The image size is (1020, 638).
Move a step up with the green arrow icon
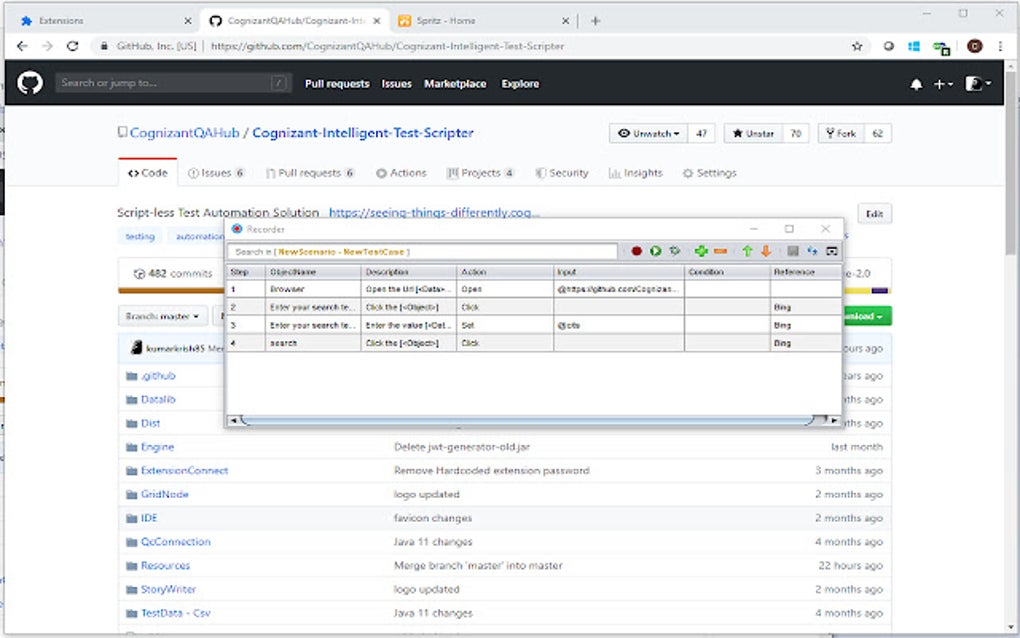pos(746,250)
